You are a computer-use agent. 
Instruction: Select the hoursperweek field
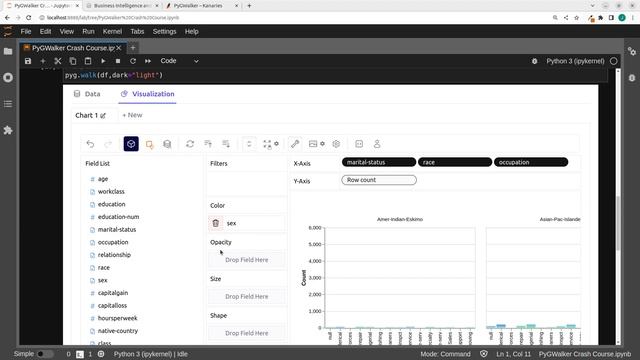[x=118, y=318]
